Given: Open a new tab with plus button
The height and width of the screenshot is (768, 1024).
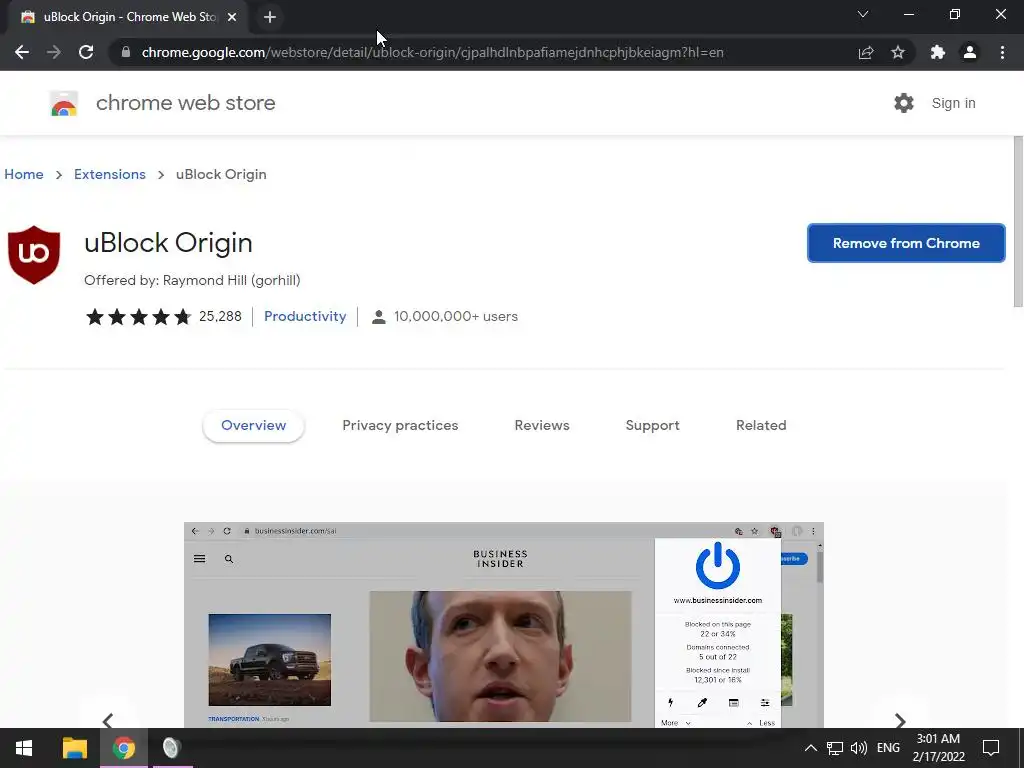Looking at the screenshot, I should [x=270, y=17].
